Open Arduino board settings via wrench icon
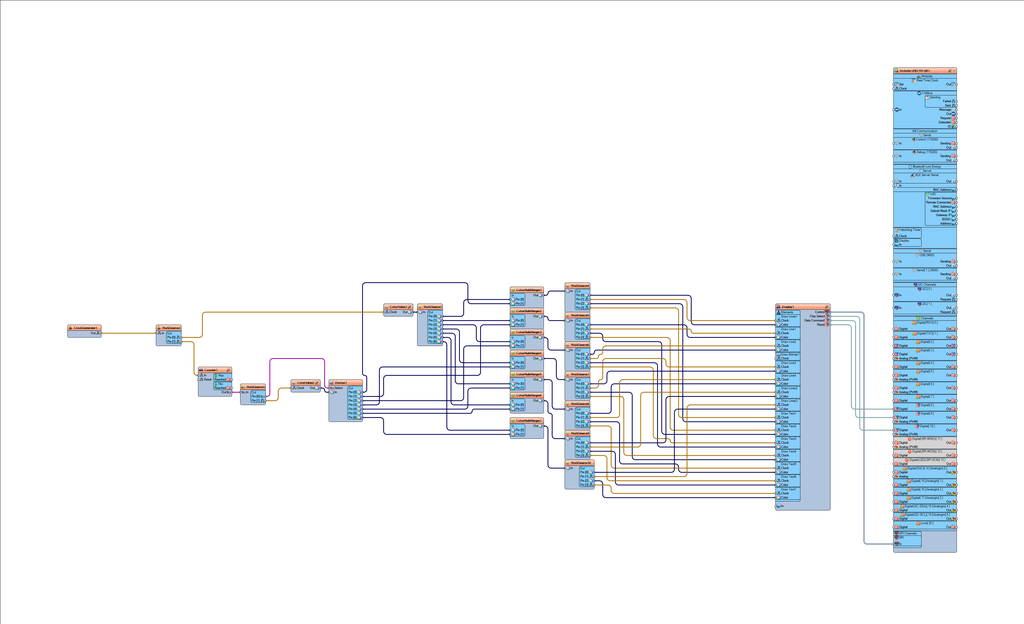The height and width of the screenshot is (624, 1024). [950, 70]
